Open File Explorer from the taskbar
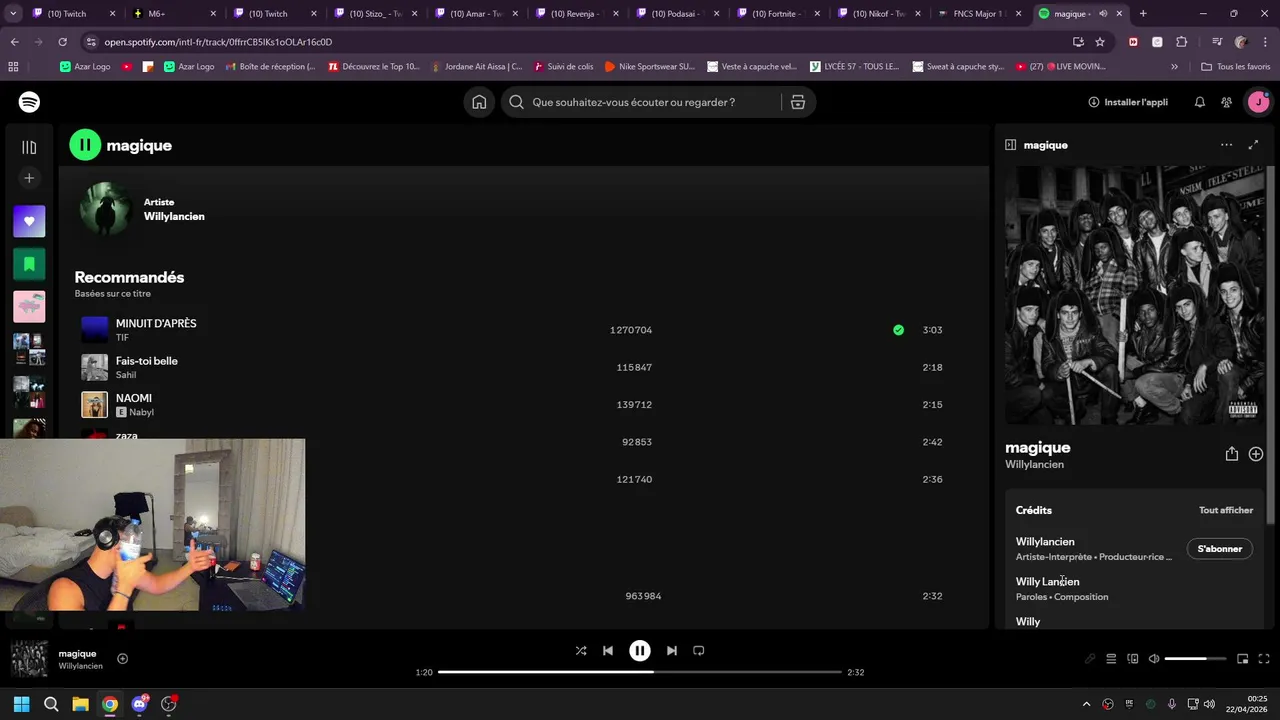The image size is (1280, 720). tap(80, 704)
